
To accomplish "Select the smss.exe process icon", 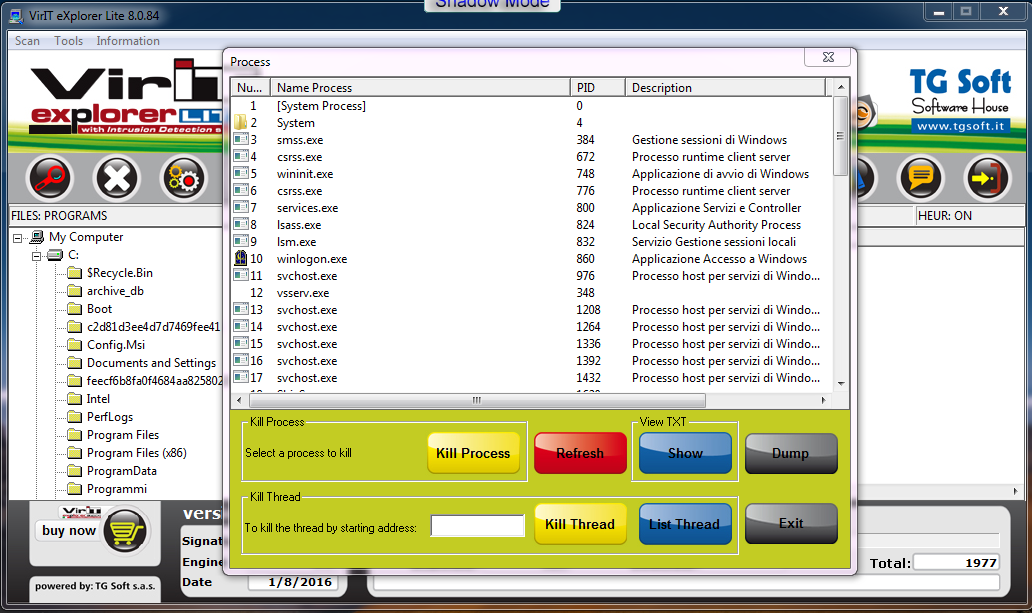I will [x=241, y=139].
